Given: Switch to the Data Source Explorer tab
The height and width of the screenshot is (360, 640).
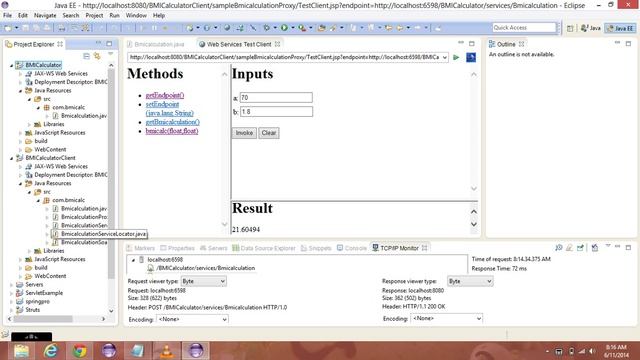Looking at the screenshot, I should pyautogui.click(x=264, y=248).
